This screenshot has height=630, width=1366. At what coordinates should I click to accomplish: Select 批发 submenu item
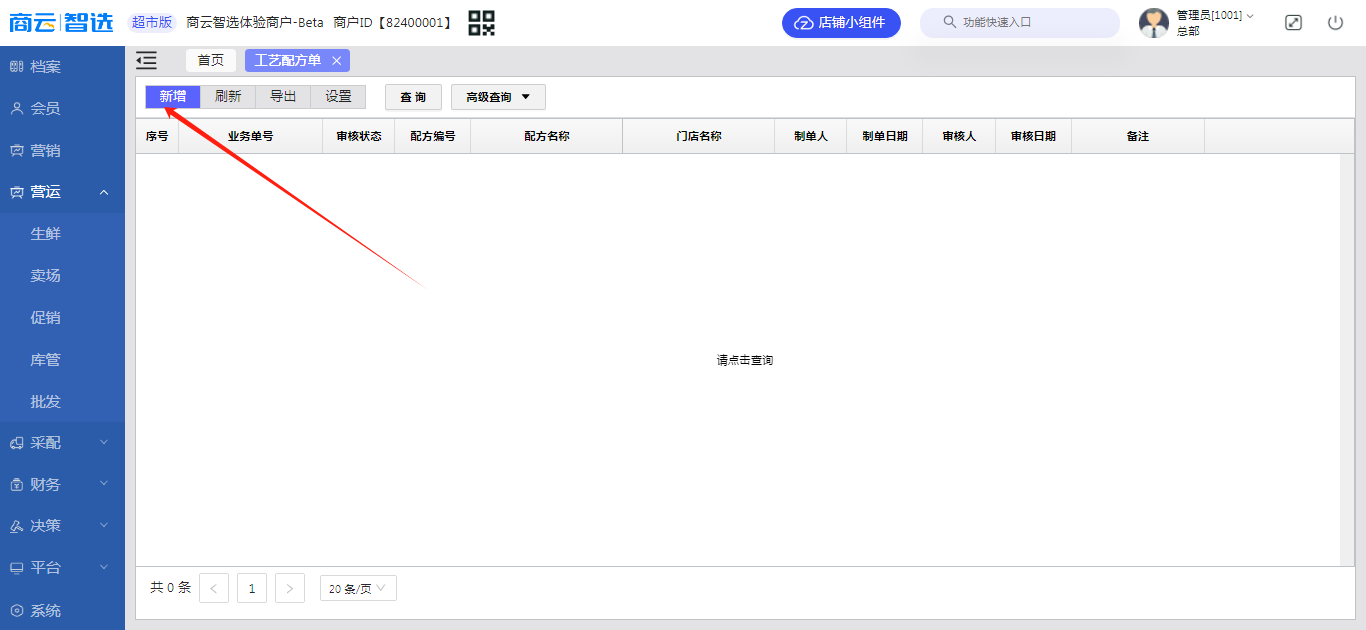62,402
